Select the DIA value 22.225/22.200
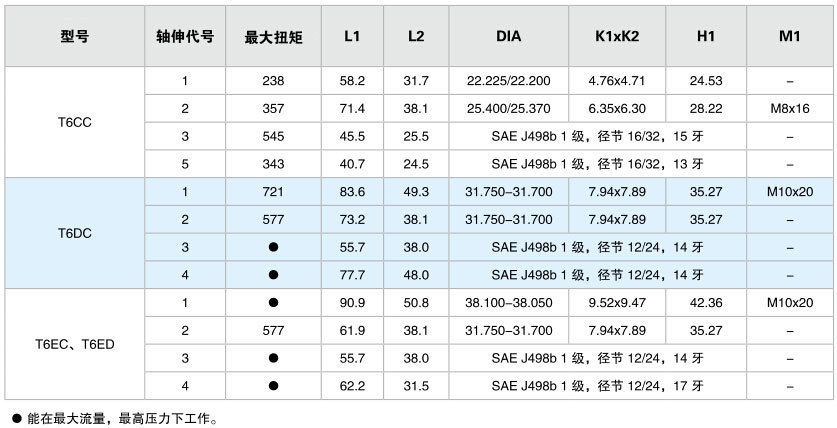Screen dimensions: 837x428 (x=507, y=80)
